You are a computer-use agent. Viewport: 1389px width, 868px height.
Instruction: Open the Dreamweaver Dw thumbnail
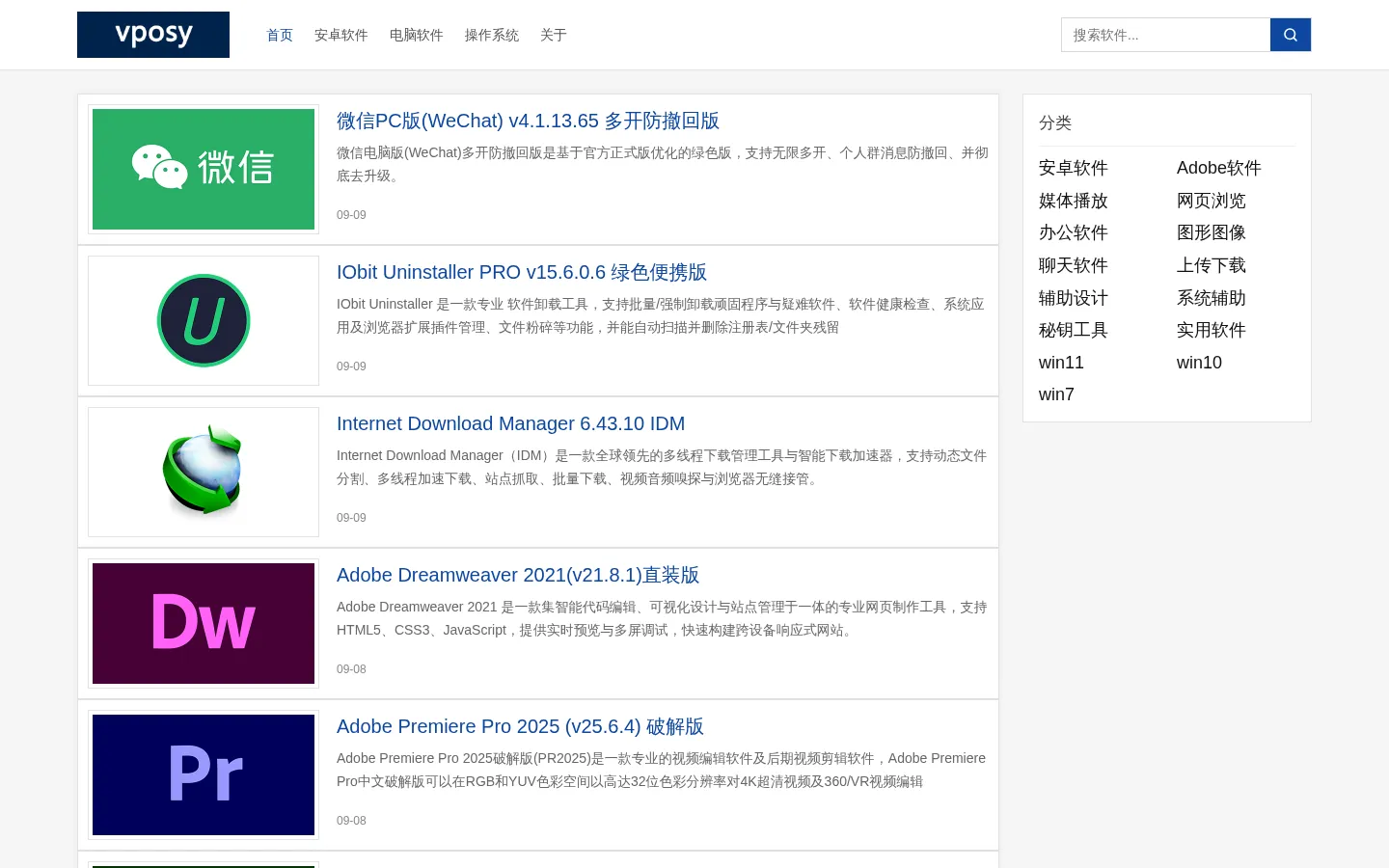click(x=204, y=623)
